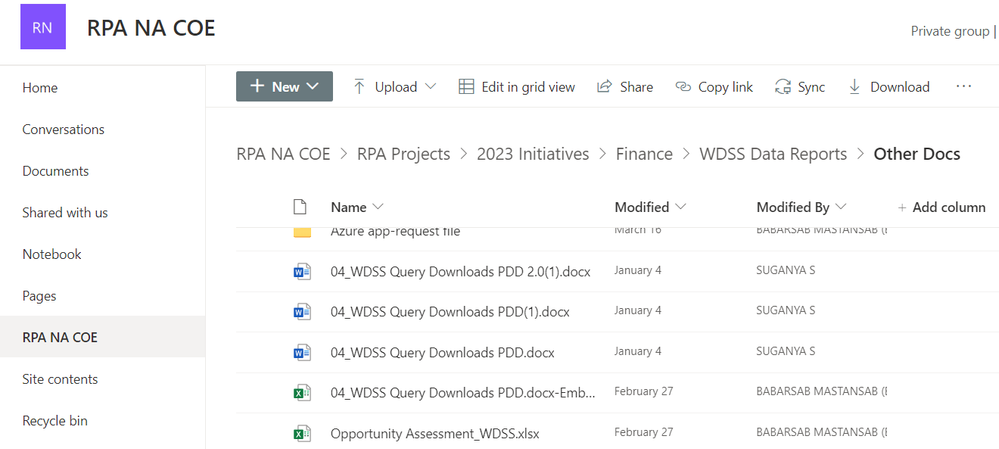The height and width of the screenshot is (449, 999).
Task: Click the Upload arrow icon
Action: coord(359,87)
